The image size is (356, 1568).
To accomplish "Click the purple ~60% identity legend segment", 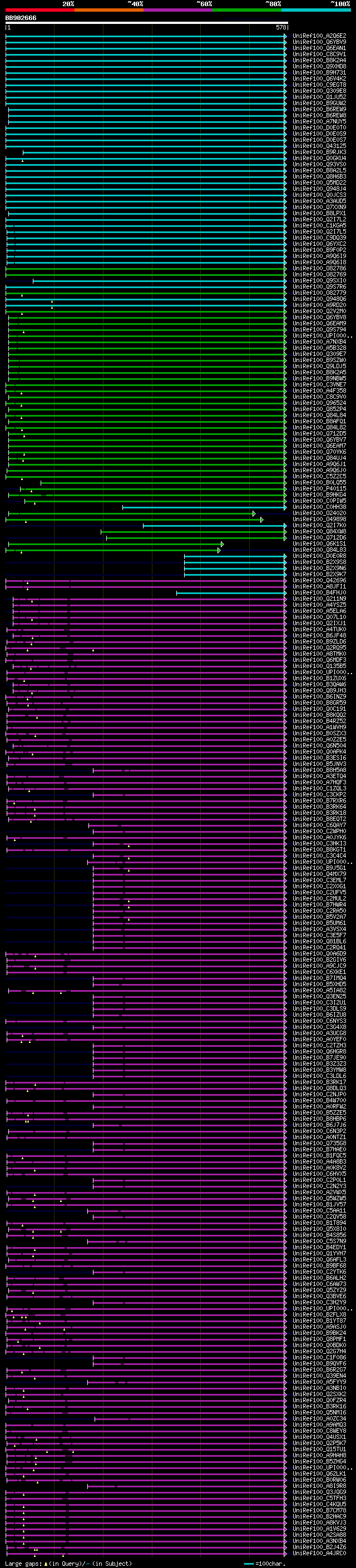I will [x=179, y=10].
